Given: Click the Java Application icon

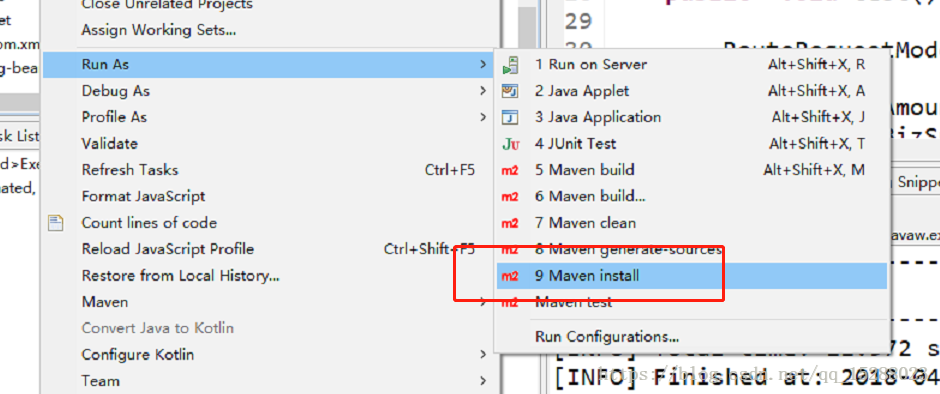Looking at the screenshot, I should point(510,118).
